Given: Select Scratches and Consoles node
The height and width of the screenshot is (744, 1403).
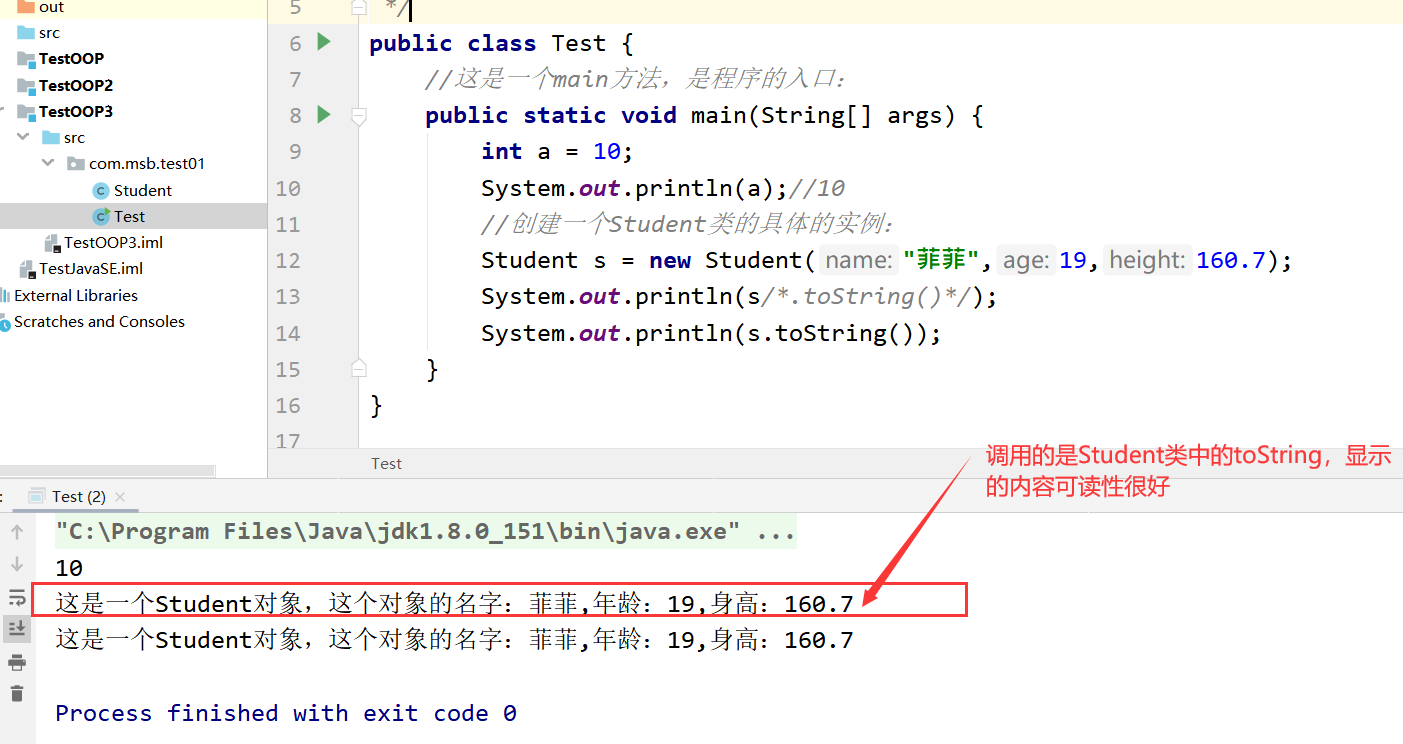Looking at the screenshot, I should coord(99,321).
